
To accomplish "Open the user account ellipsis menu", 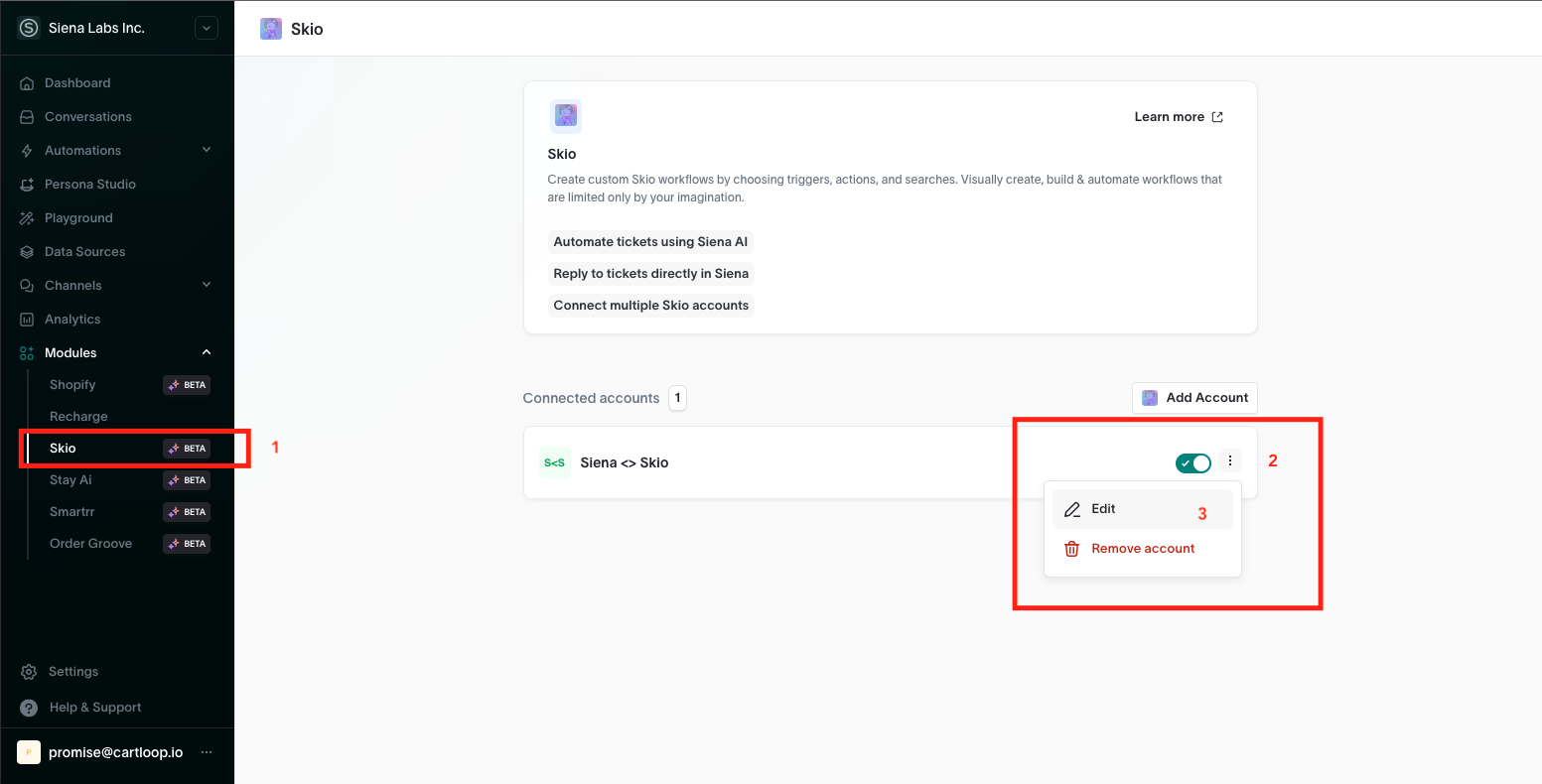I will click(207, 752).
